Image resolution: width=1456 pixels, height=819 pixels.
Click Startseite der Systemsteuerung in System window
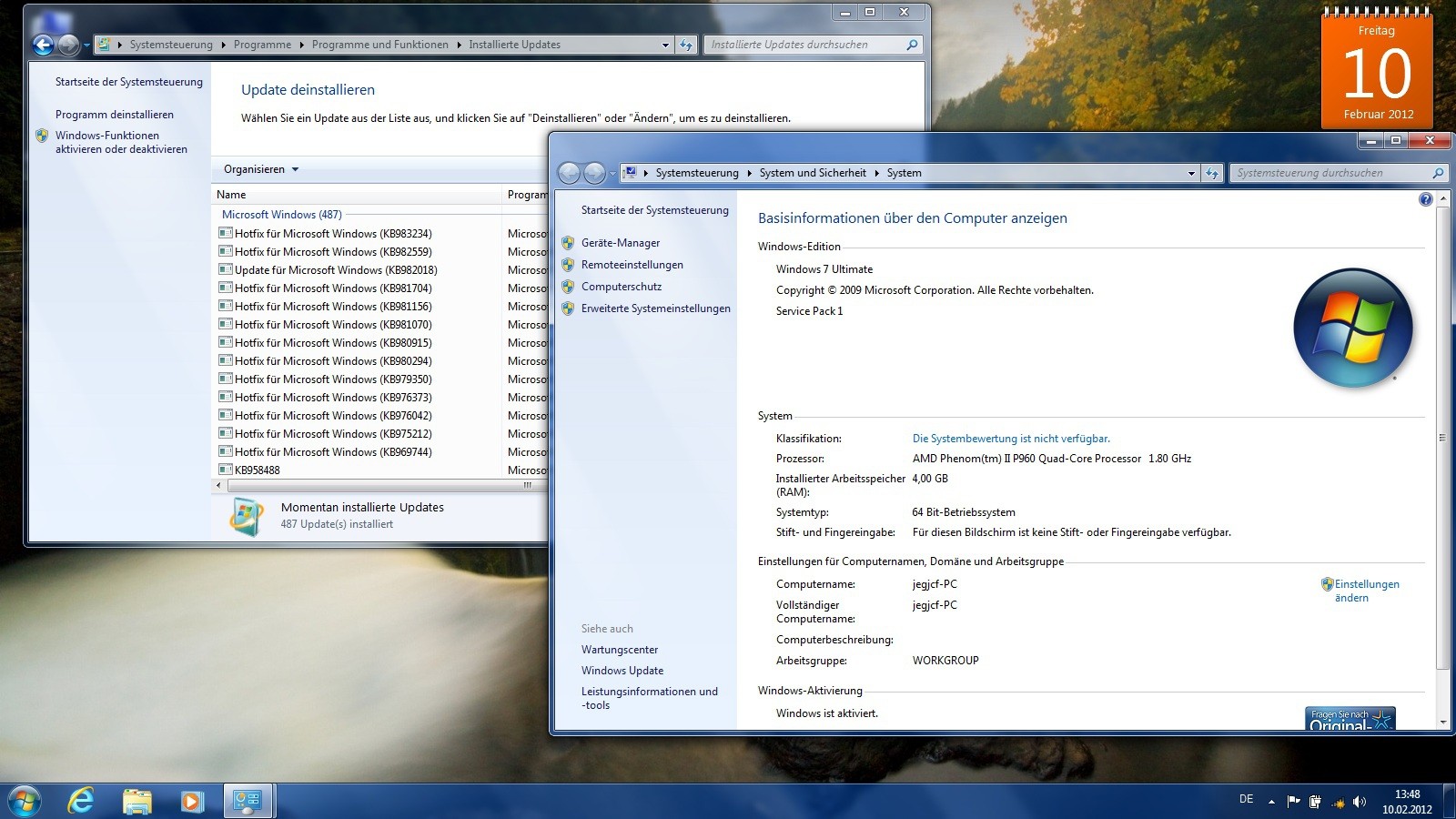pos(655,210)
